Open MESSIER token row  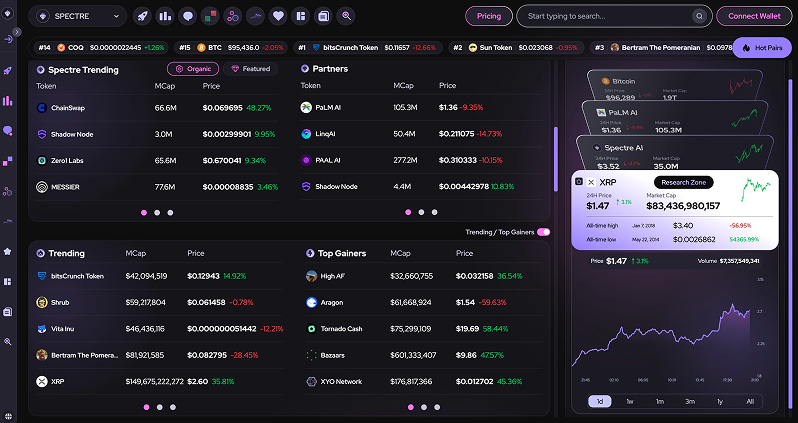coord(157,187)
